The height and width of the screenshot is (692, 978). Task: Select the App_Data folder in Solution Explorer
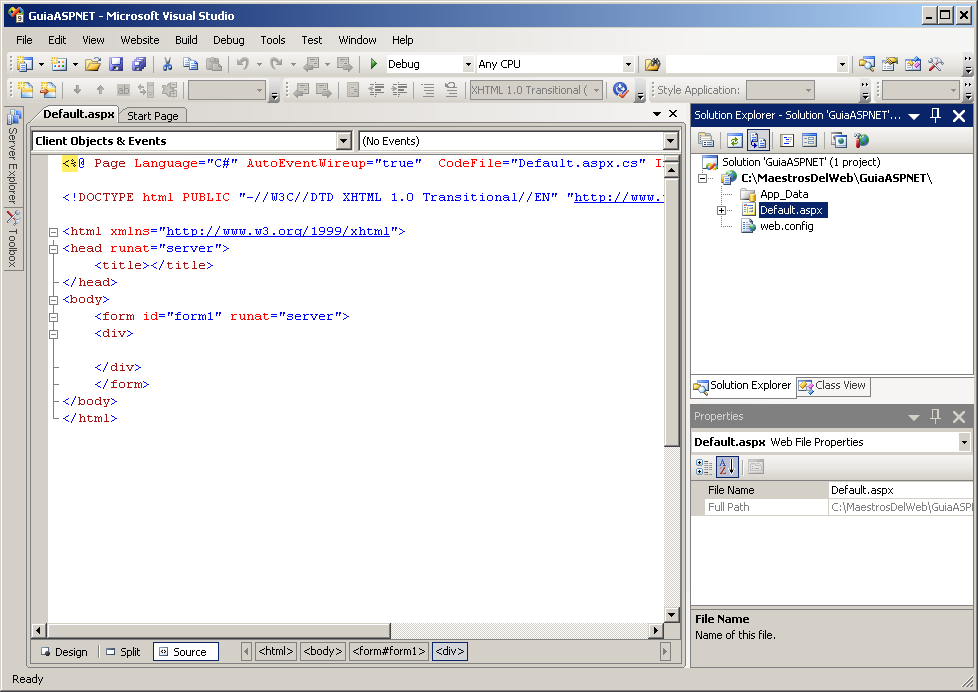pyautogui.click(x=783, y=194)
